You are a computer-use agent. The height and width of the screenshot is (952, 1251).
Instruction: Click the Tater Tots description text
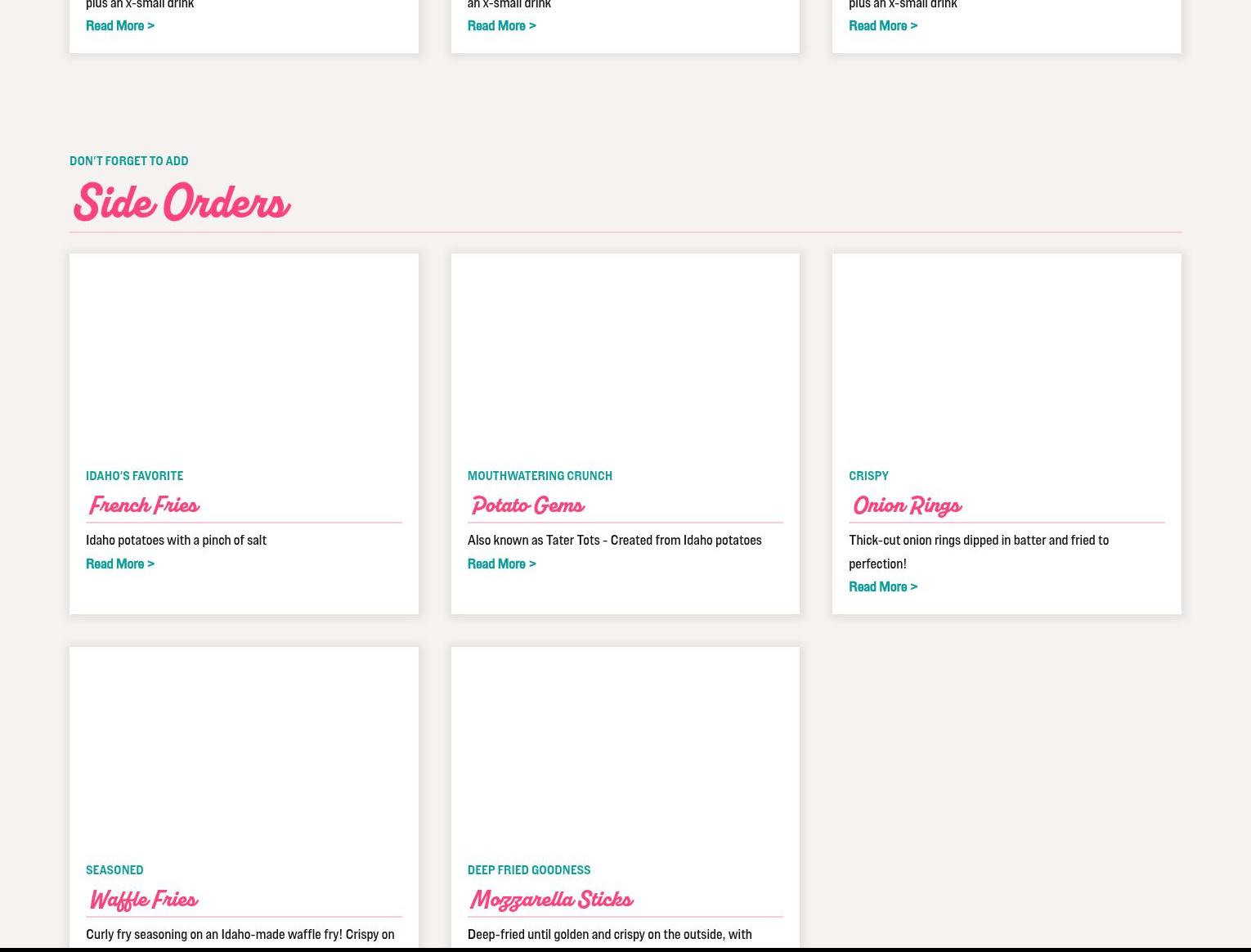(x=614, y=541)
